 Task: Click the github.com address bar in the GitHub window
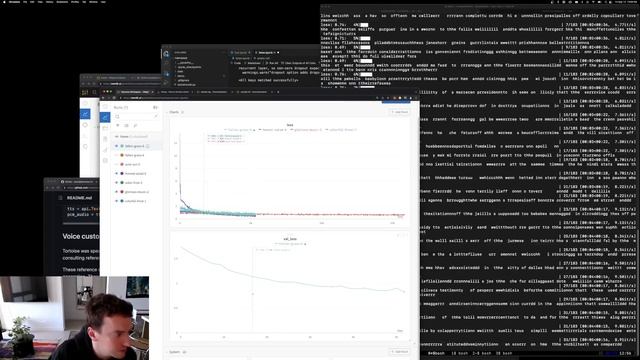[x=80, y=187]
